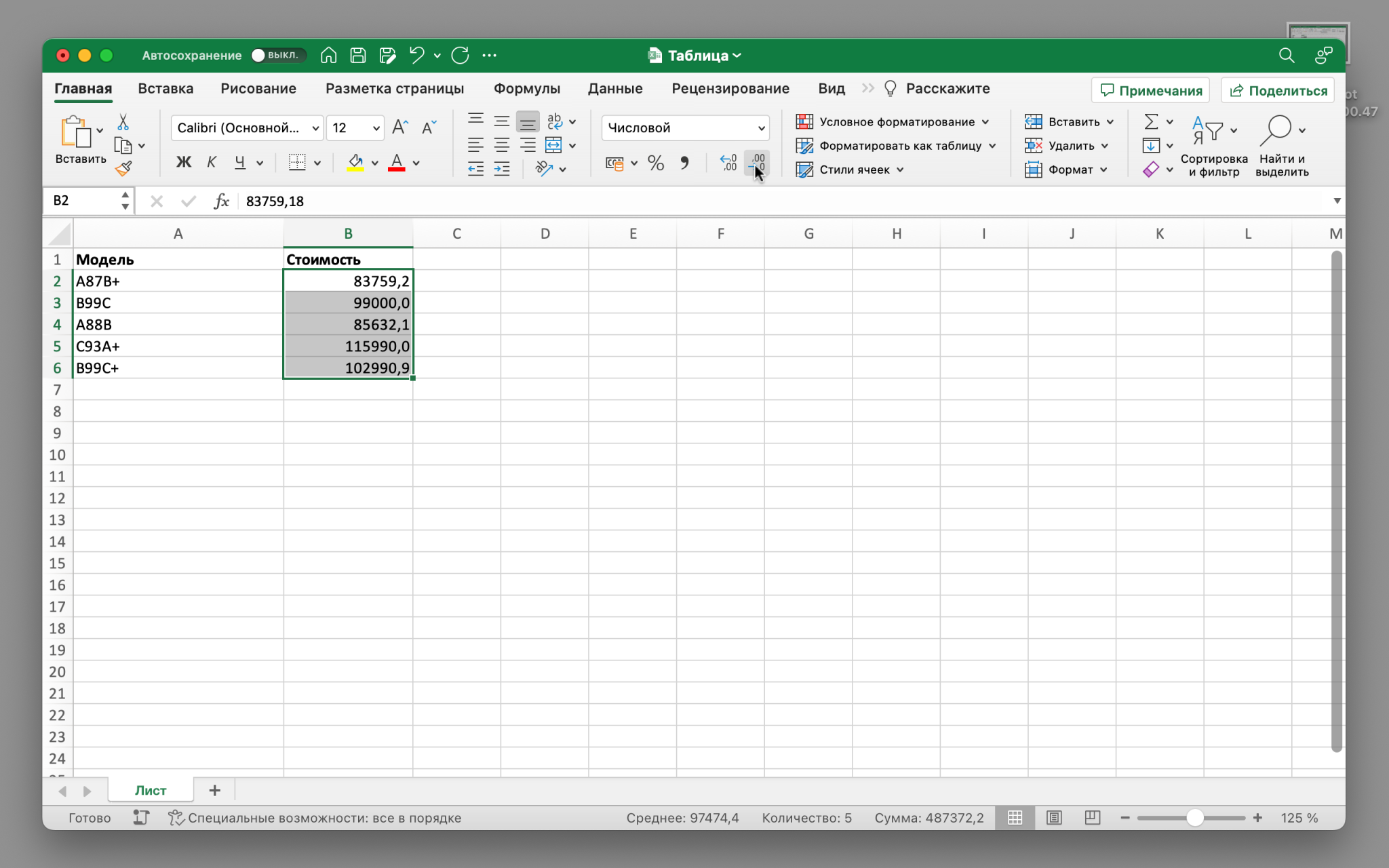Toggle bold Ж formatting

point(183,162)
